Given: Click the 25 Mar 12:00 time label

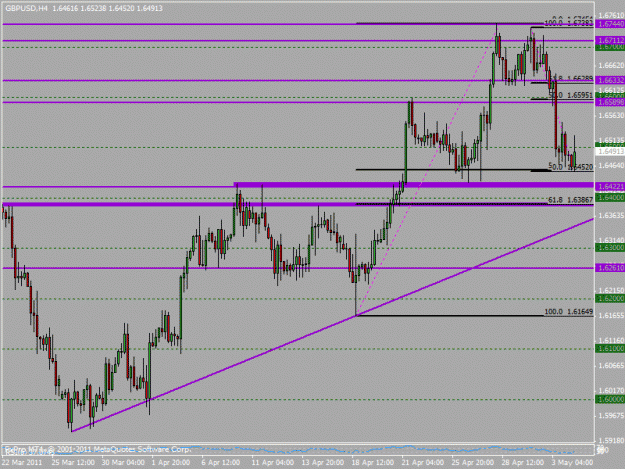Looking at the screenshot, I should 73,462.
